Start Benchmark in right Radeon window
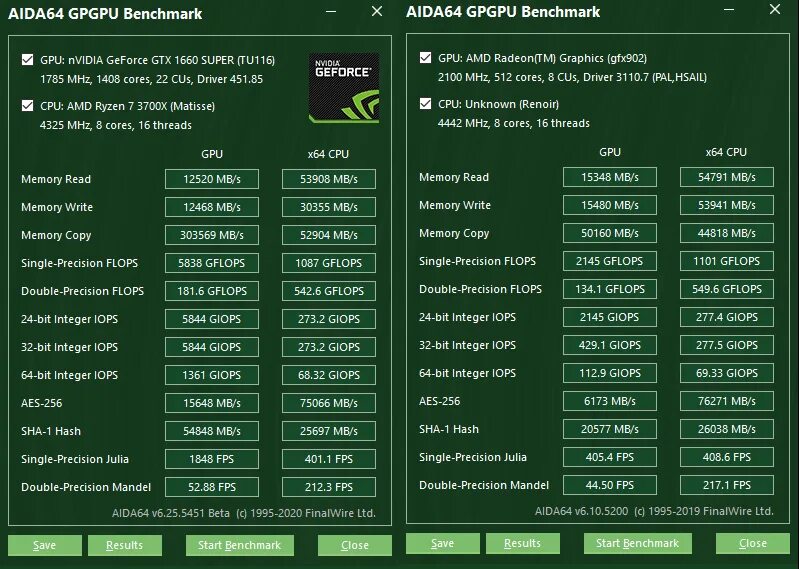Viewport: 799px width, 569px height. (x=637, y=543)
